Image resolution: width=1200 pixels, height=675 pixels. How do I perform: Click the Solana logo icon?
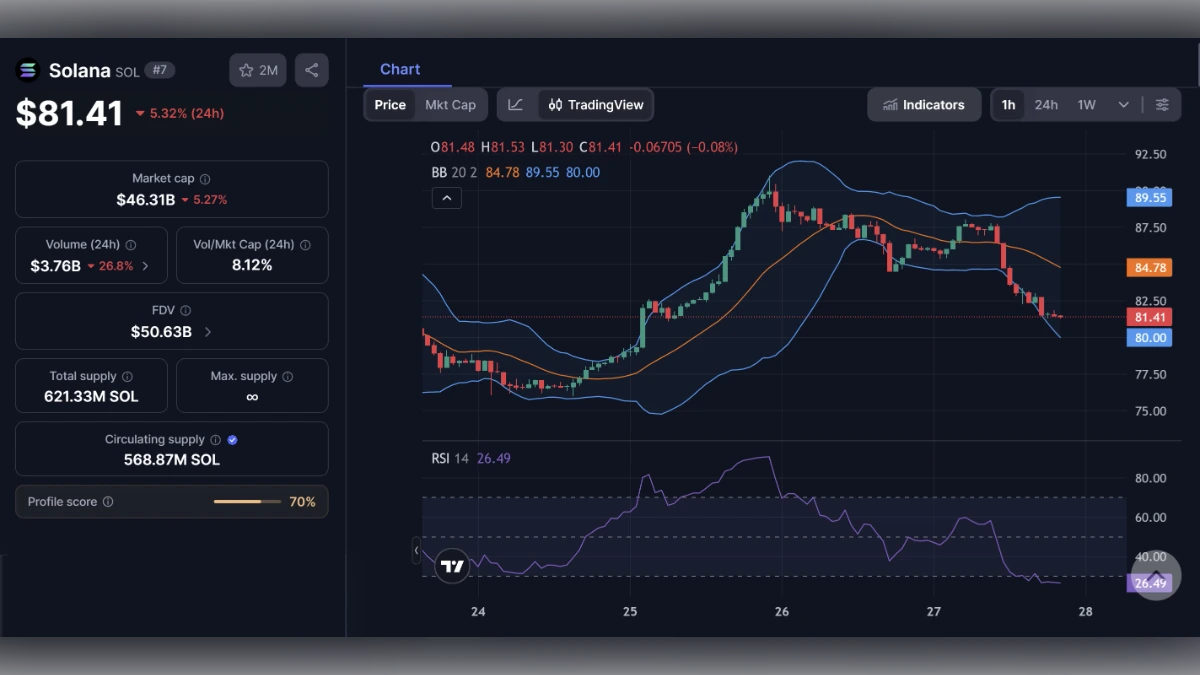26,70
